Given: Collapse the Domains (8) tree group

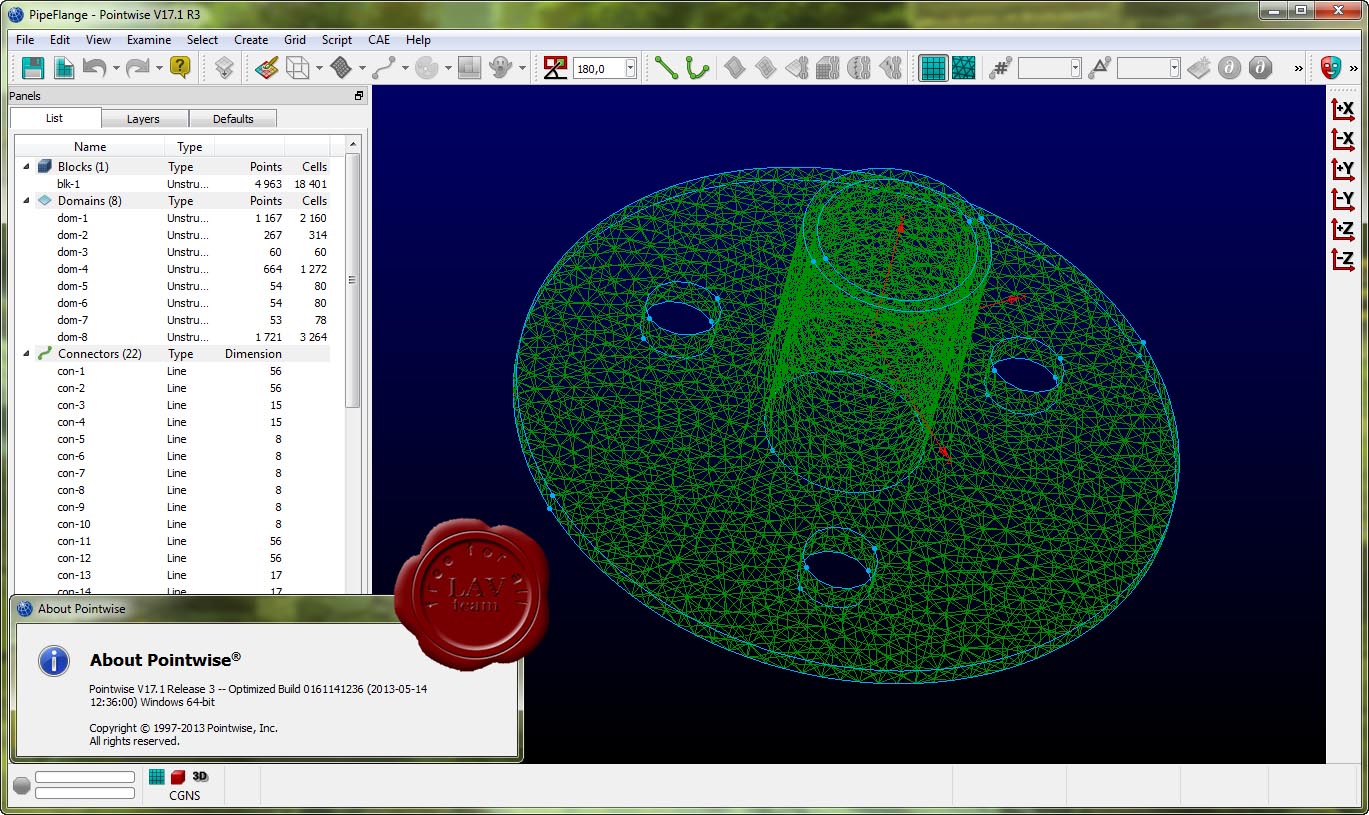Looking at the screenshot, I should (x=26, y=201).
